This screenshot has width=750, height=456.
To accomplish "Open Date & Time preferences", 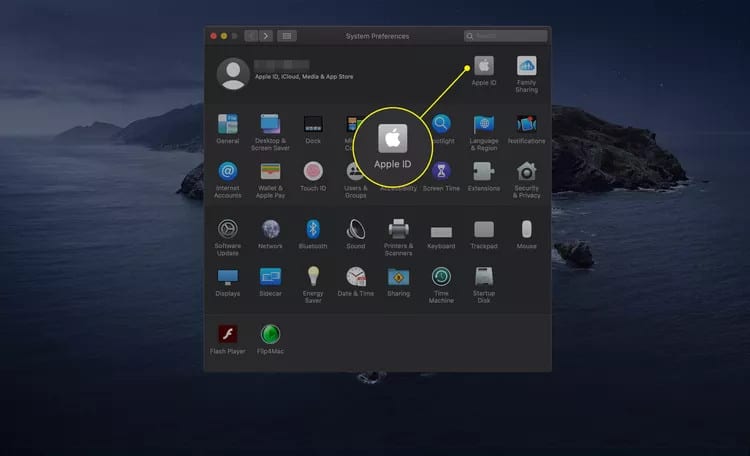I will [x=355, y=277].
